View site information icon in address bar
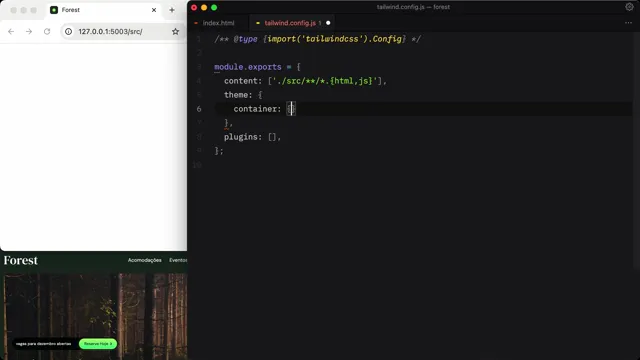The width and height of the screenshot is (640, 360). (x=69, y=31)
